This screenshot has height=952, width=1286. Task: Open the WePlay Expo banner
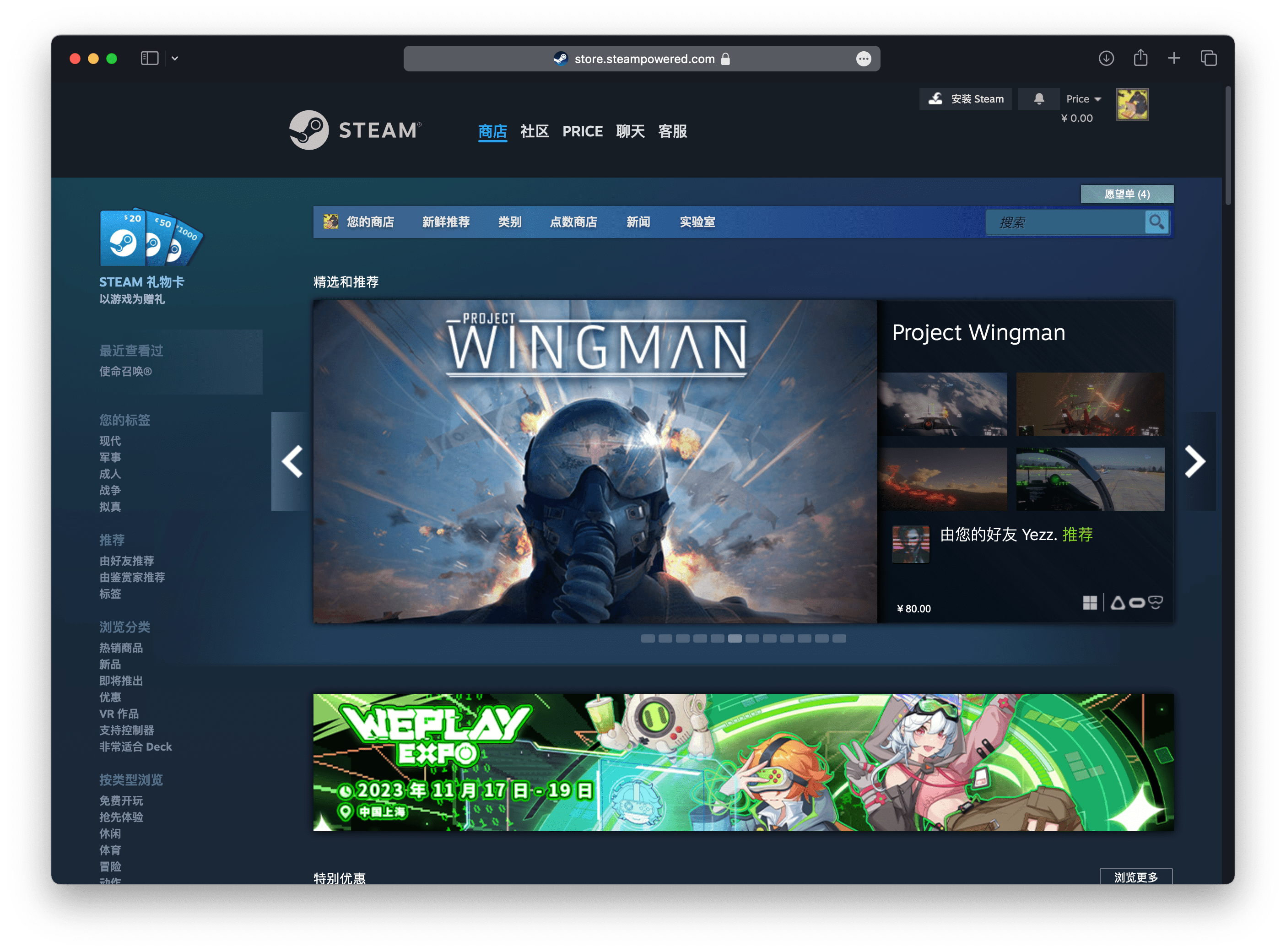tap(743, 762)
